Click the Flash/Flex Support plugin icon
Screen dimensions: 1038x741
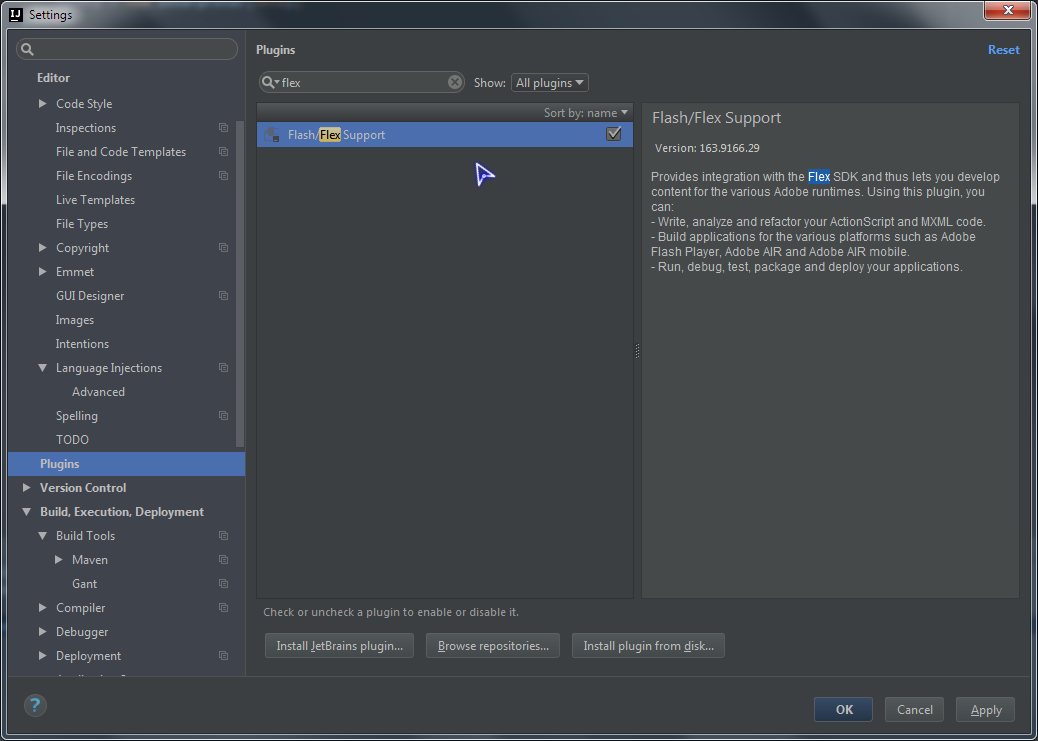(x=271, y=135)
